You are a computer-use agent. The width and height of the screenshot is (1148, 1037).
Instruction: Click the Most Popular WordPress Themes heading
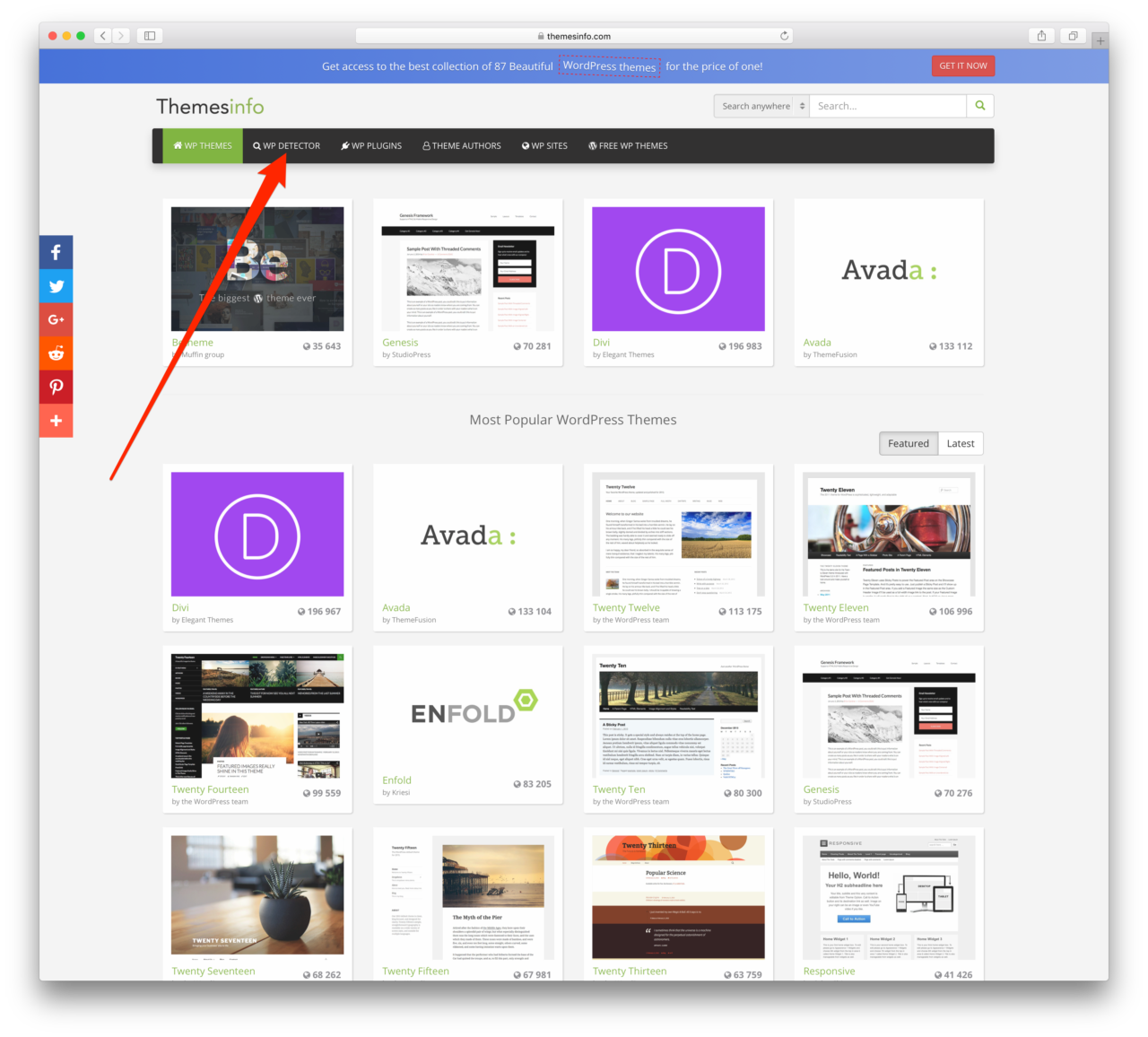click(573, 420)
